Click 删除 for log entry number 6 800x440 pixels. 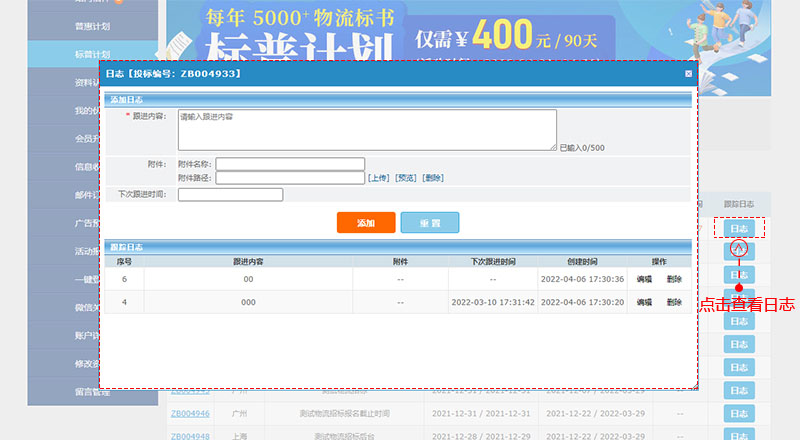click(x=675, y=279)
